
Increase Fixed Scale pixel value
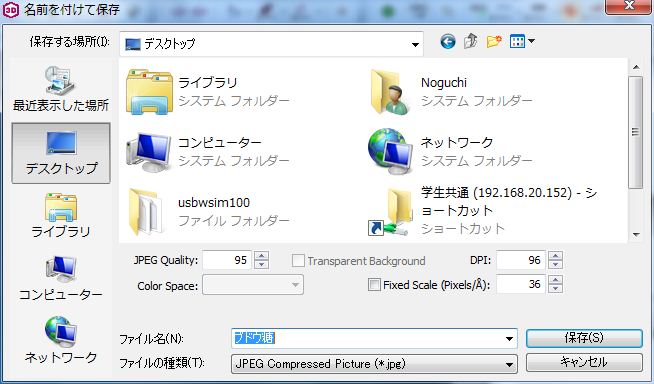pos(555,280)
